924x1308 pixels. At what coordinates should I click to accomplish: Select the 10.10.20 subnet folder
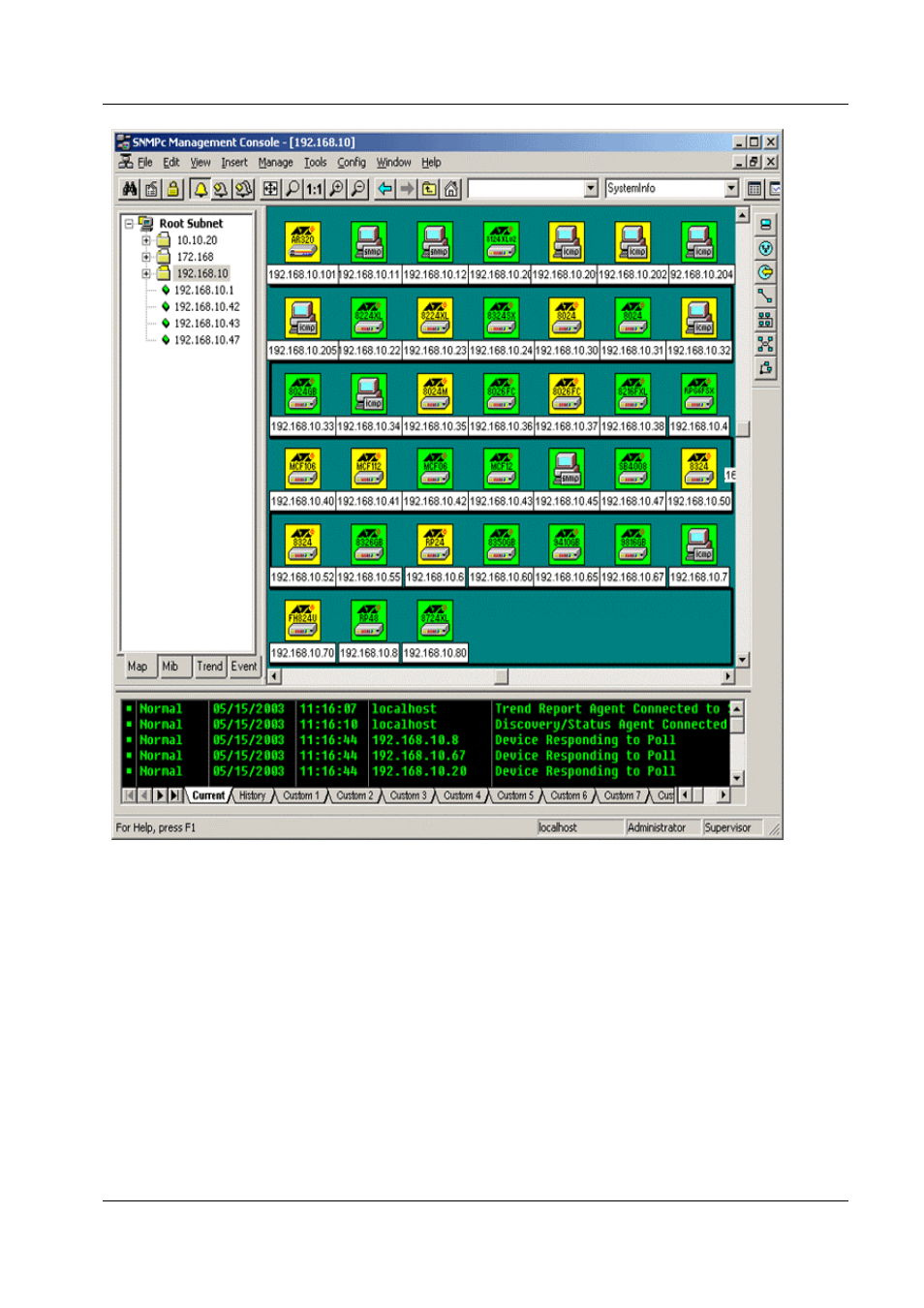tap(197, 240)
